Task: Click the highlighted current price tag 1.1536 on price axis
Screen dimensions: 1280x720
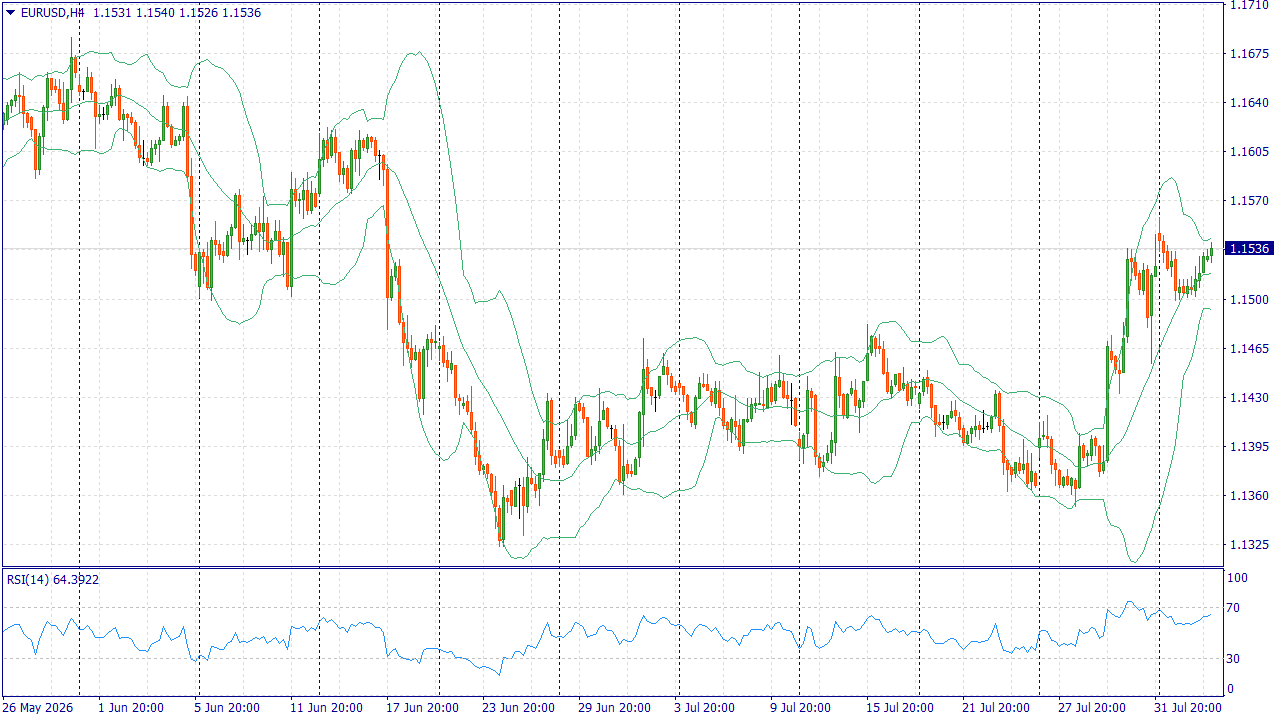Action: pyautogui.click(x=1249, y=248)
